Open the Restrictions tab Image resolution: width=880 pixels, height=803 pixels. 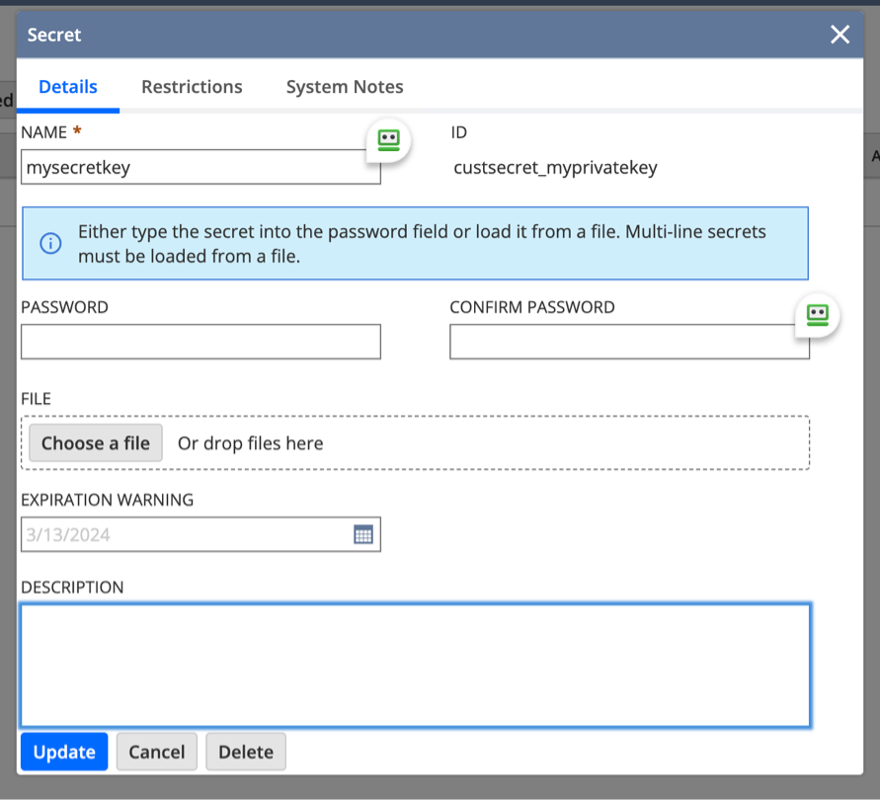point(192,87)
